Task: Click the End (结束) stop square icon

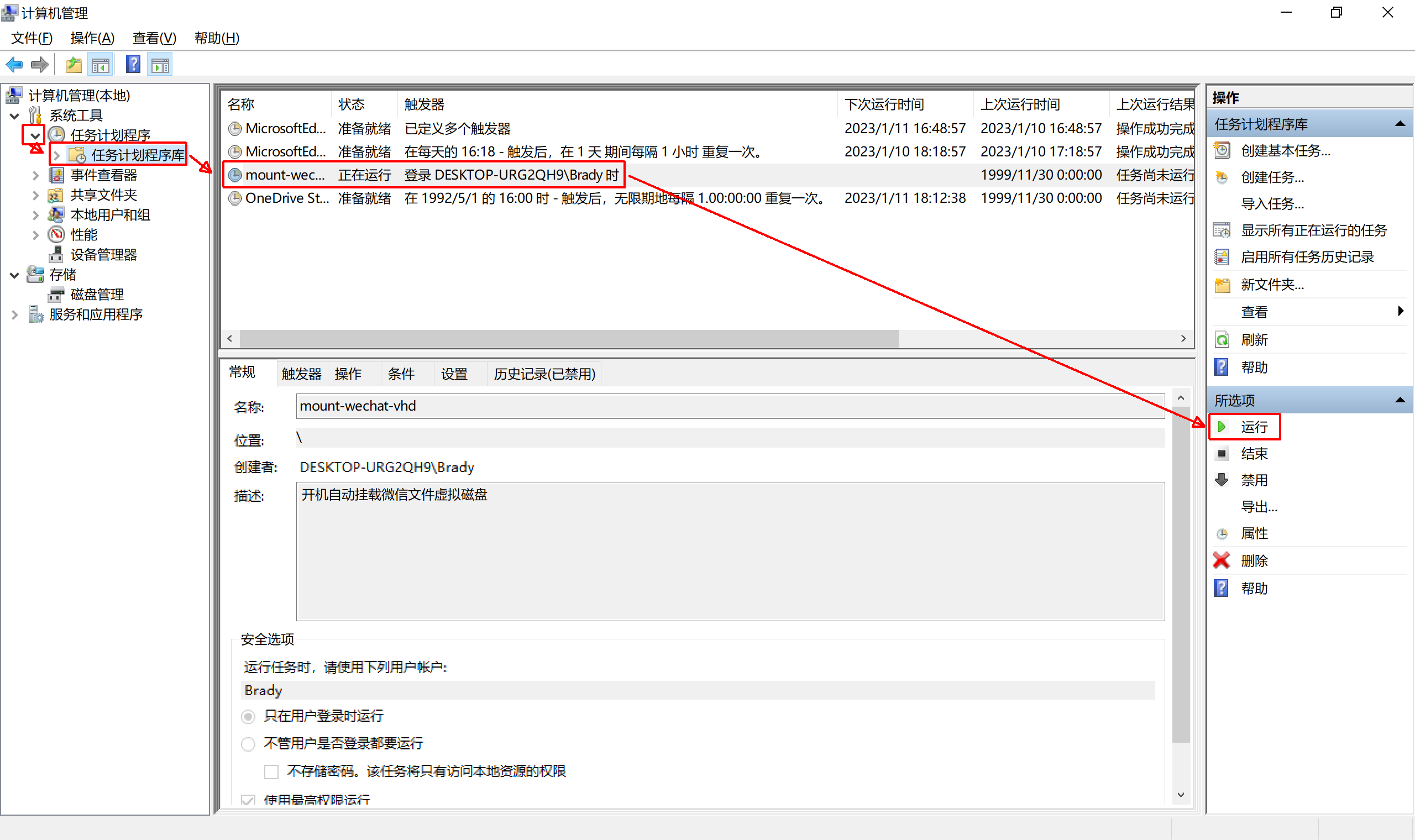Action: tap(1222, 453)
